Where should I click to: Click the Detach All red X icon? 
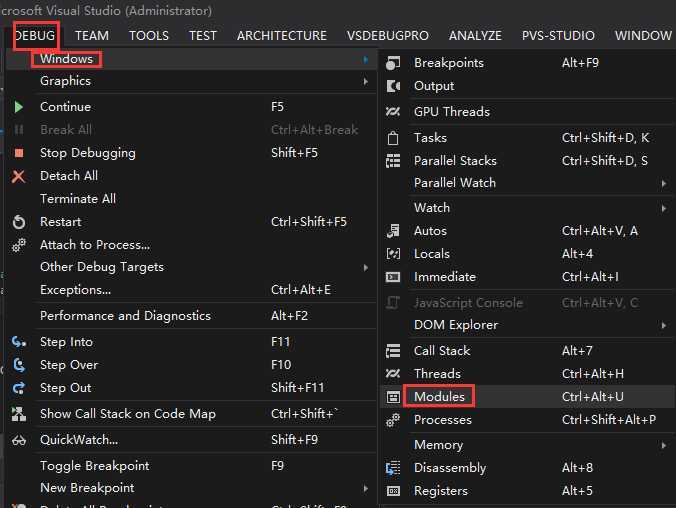pyautogui.click(x=19, y=176)
